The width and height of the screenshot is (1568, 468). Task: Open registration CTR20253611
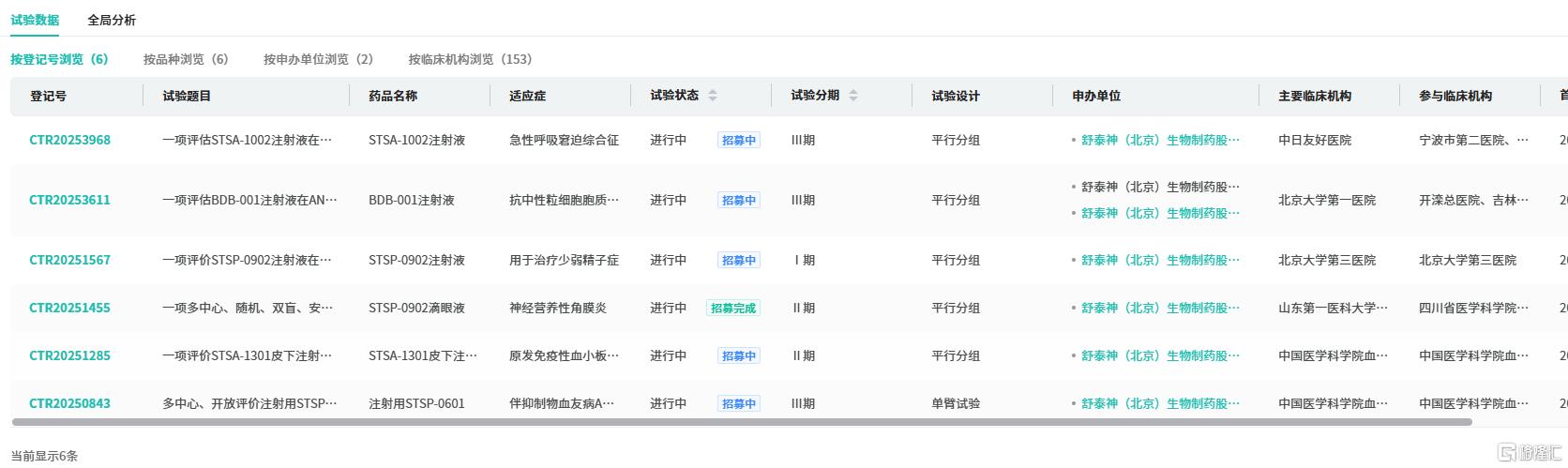(x=69, y=200)
